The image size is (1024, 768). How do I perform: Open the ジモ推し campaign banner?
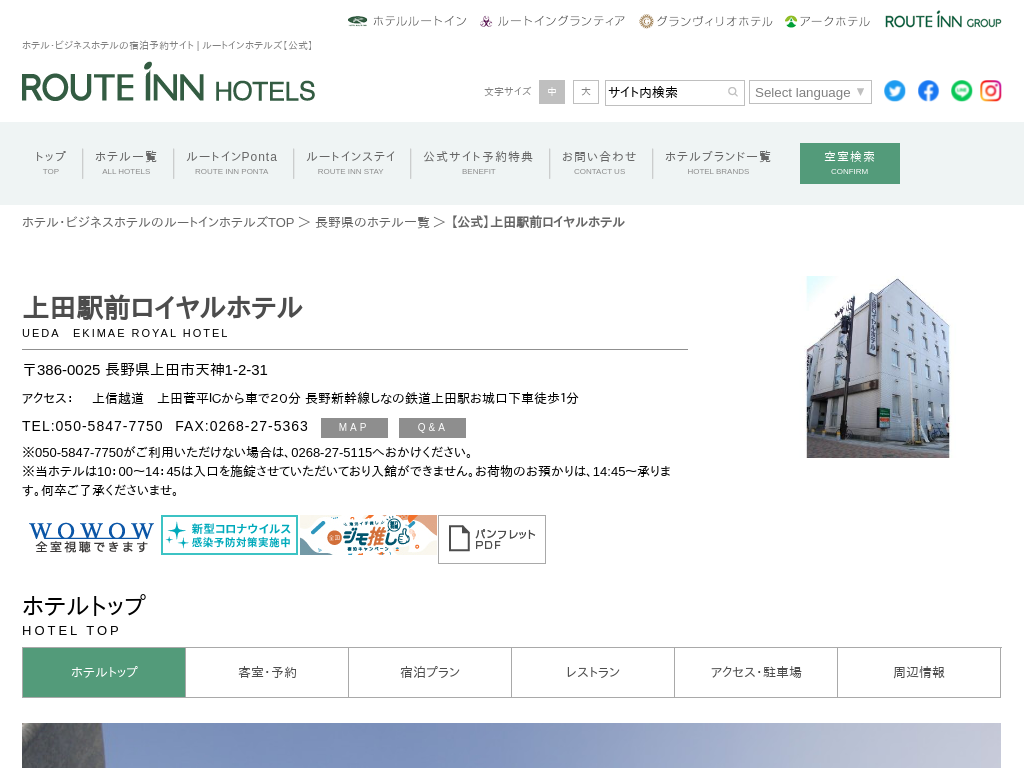point(368,535)
